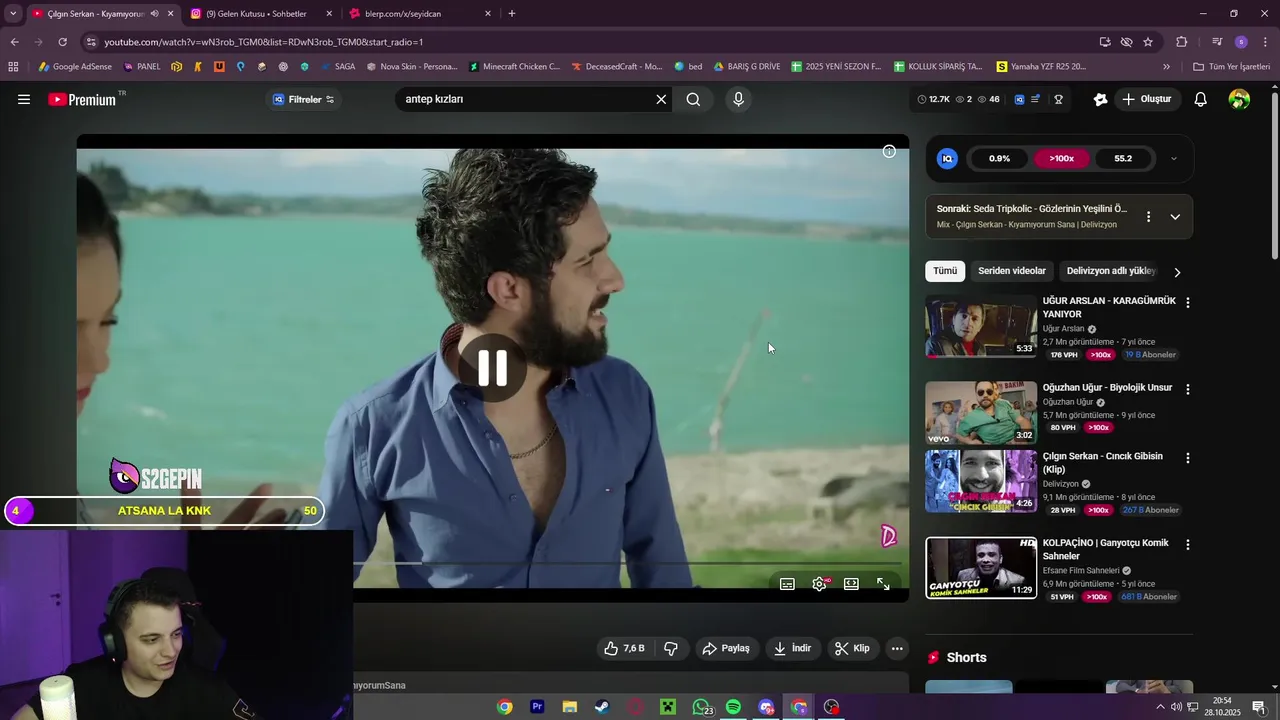Screen dimensions: 1280x720
Task: Show hidden bookmarks overflow chevron
Action: click(x=1166, y=67)
